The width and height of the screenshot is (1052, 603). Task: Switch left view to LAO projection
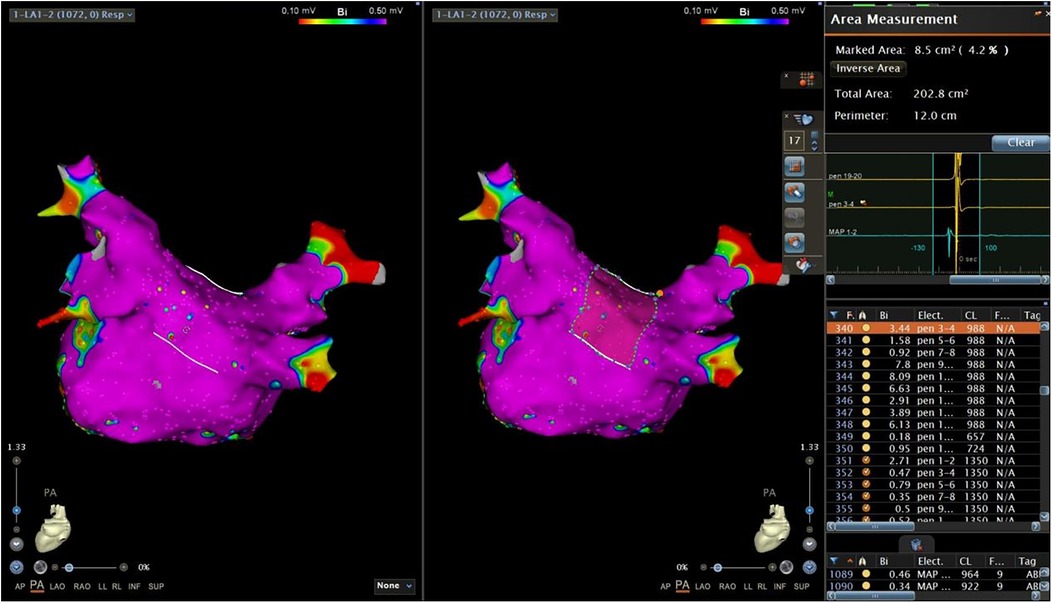click(x=58, y=586)
